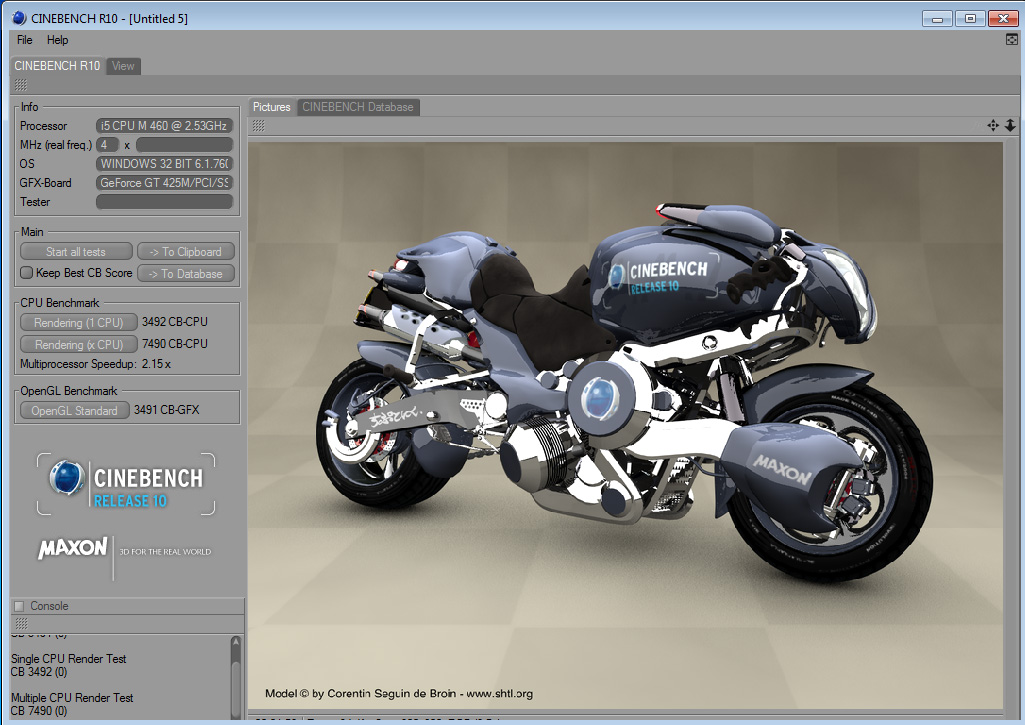Click the empty MHz real frequency field

(184, 145)
